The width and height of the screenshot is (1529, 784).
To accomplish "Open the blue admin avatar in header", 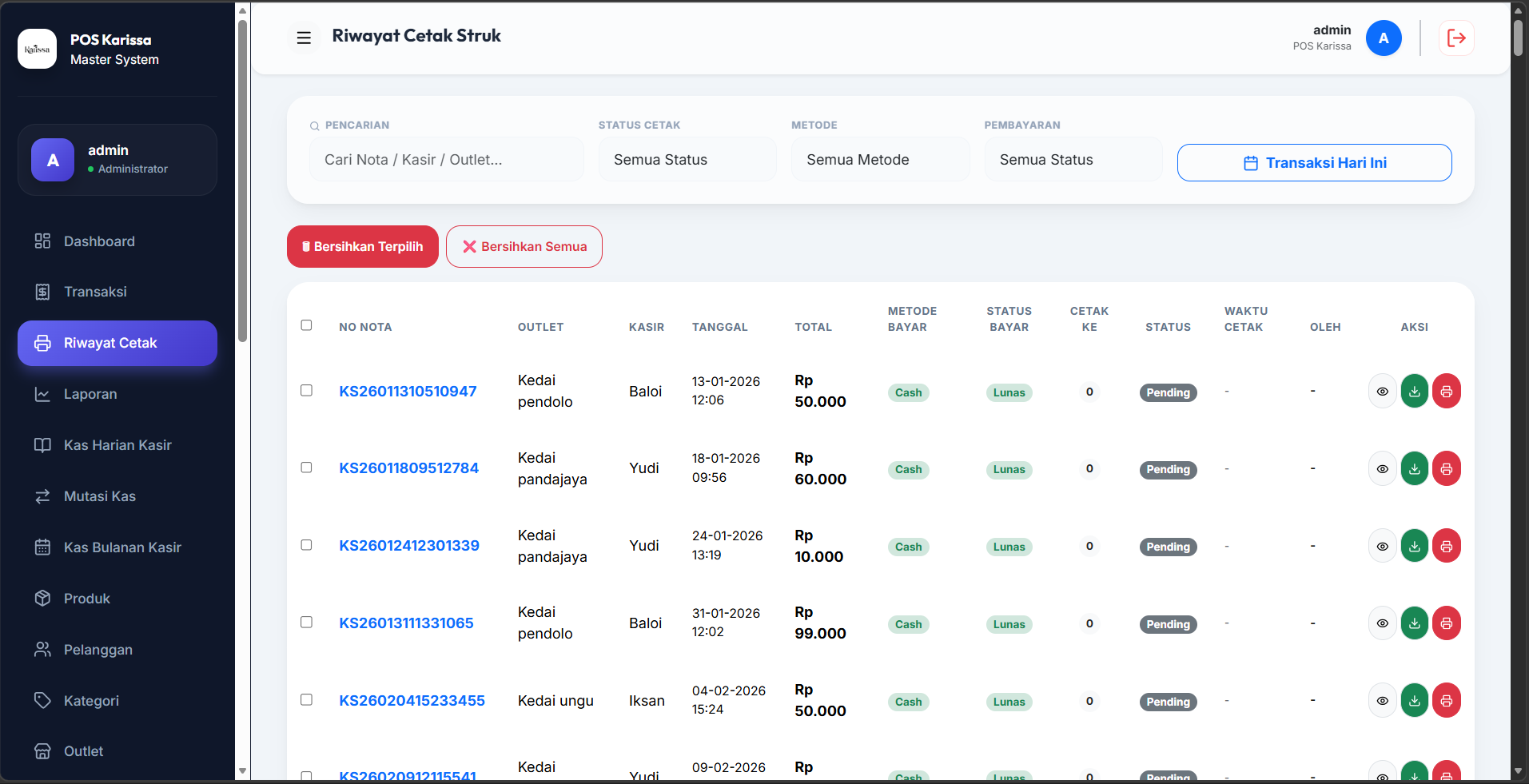I will tap(1384, 38).
